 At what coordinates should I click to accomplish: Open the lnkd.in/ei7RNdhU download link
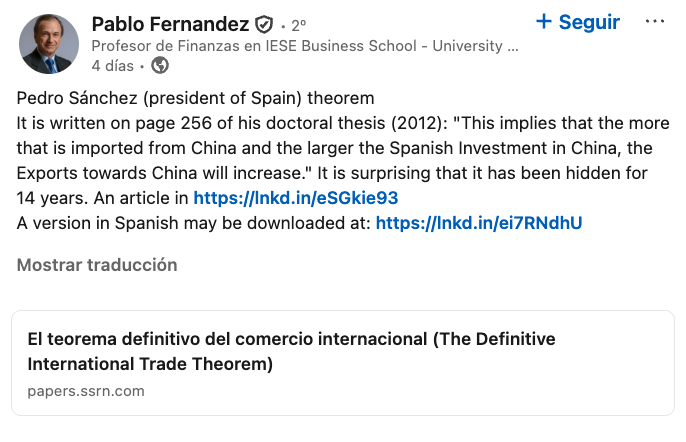(478, 222)
